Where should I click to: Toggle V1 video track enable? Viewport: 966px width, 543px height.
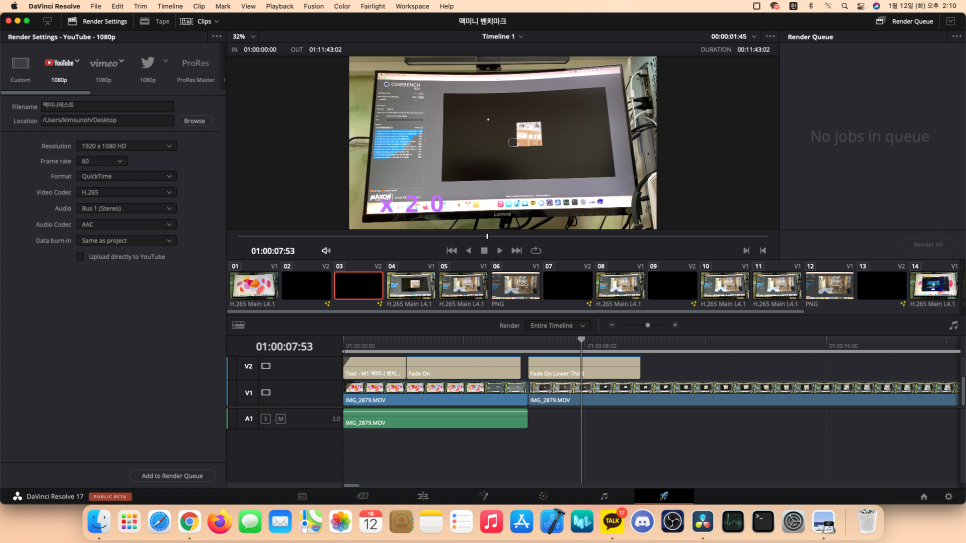coord(266,393)
